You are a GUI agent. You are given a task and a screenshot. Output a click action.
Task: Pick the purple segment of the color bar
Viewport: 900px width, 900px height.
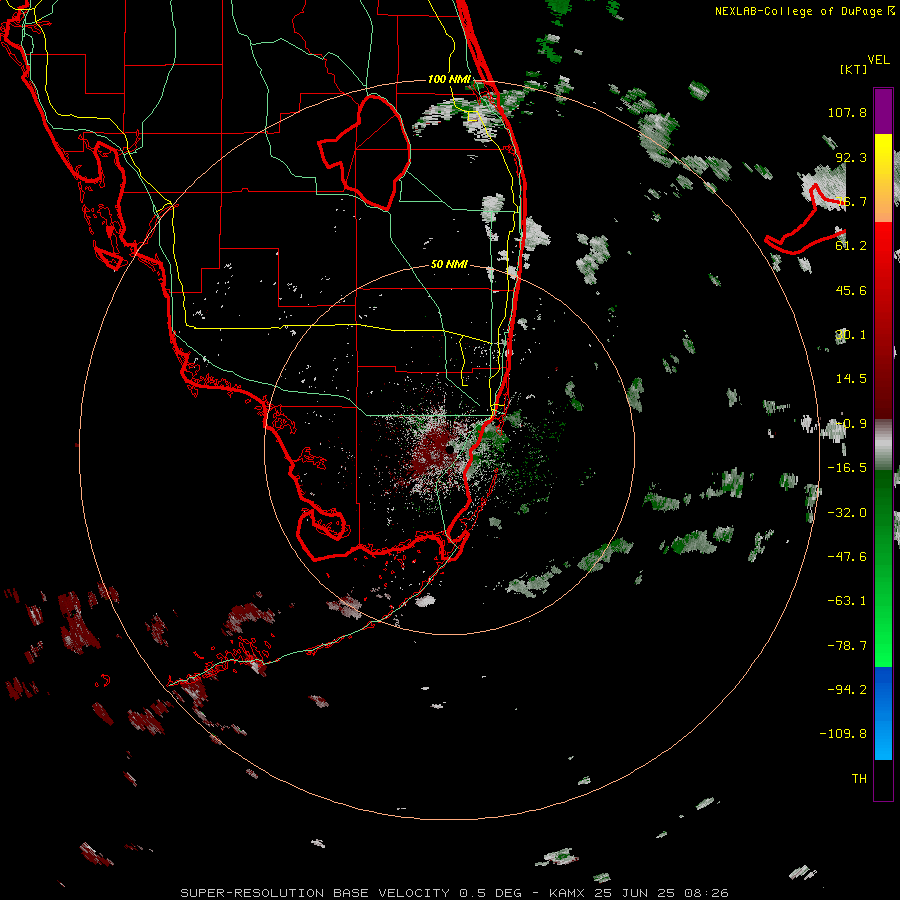[883, 111]
